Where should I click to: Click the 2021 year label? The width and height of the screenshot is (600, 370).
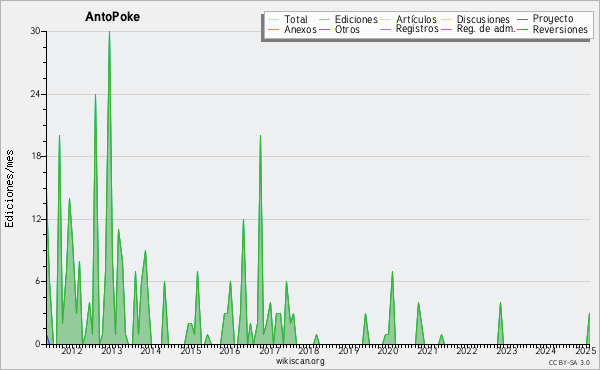point(427,351)
